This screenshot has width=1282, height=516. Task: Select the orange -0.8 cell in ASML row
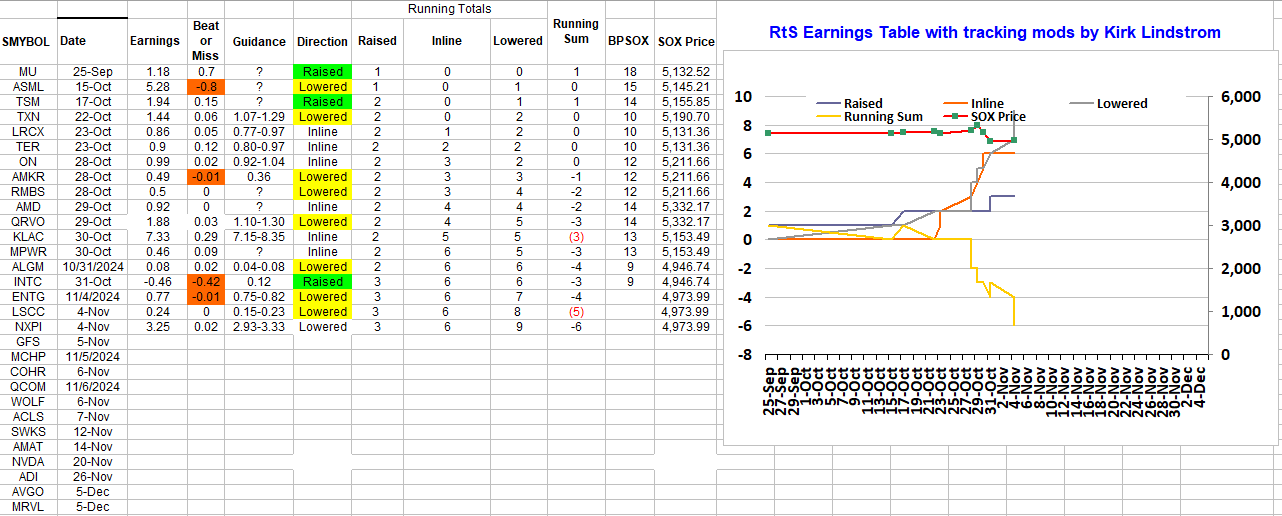205,87
